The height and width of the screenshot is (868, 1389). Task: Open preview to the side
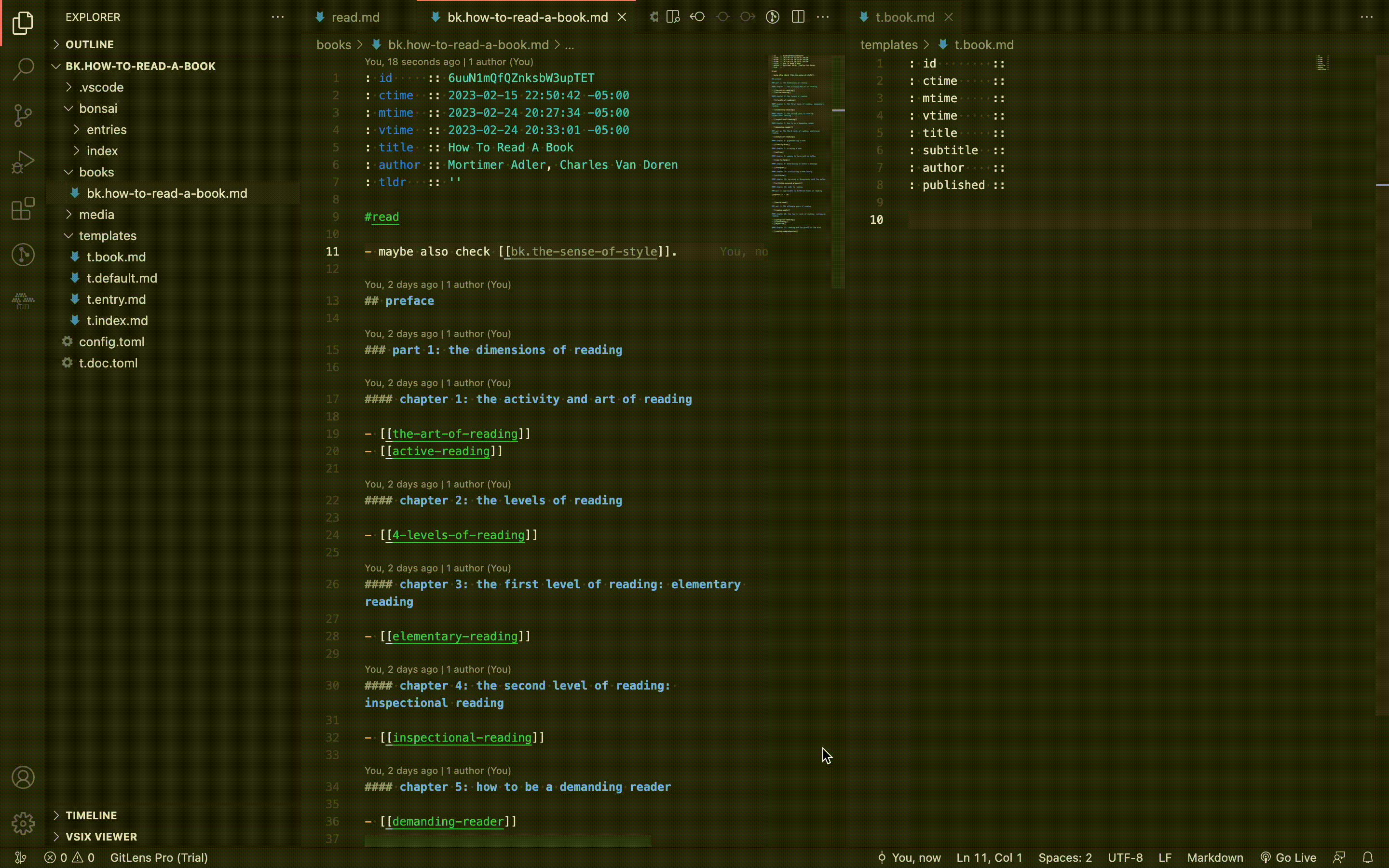point(673,17)
